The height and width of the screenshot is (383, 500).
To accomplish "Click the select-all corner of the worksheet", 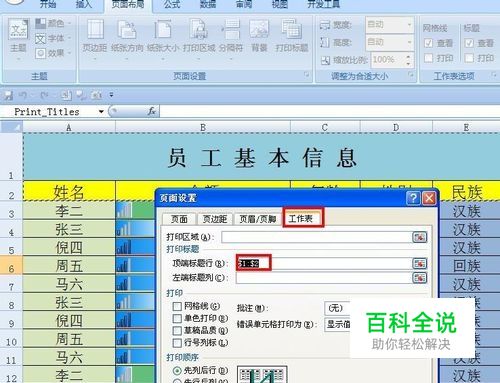I will (12, 127).
